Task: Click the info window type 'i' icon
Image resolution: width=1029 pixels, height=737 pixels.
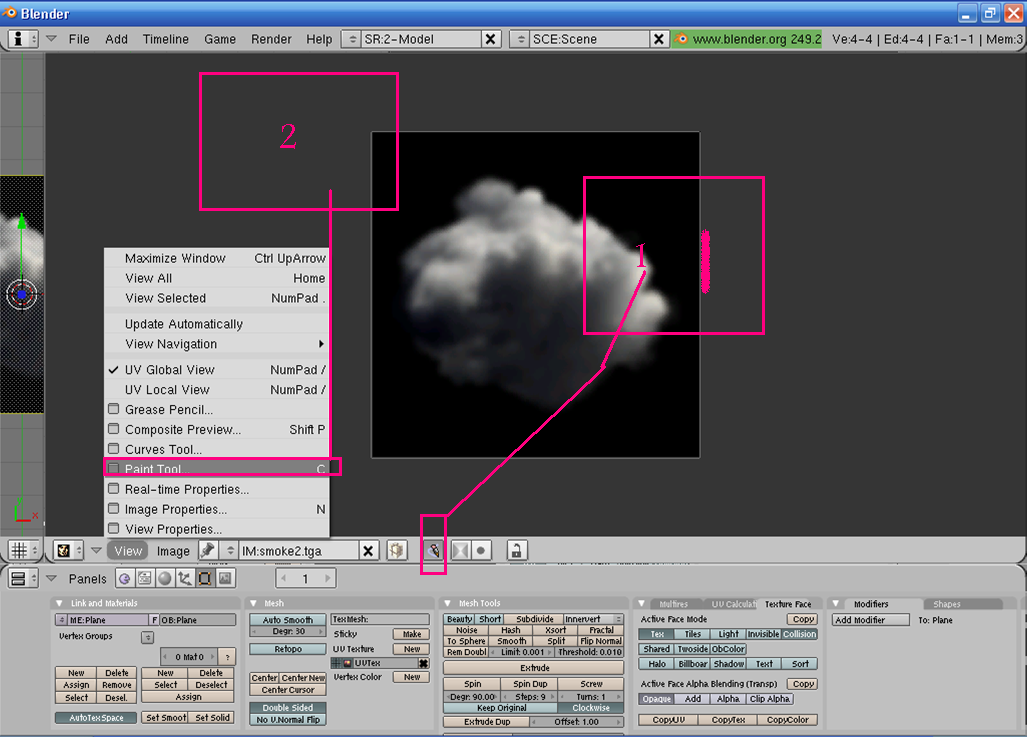Action: tap(23, 39)
